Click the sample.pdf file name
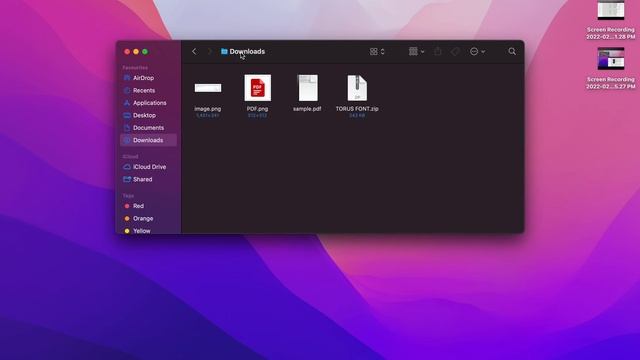Image resolution: width=640 pixels, height=360 pixels. pos(307,109)
